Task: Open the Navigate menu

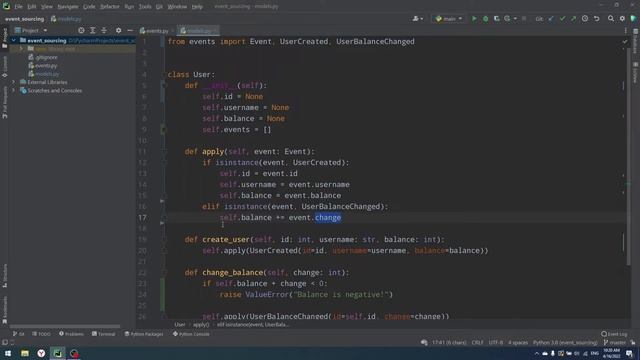Action: (x=68, y=7)
